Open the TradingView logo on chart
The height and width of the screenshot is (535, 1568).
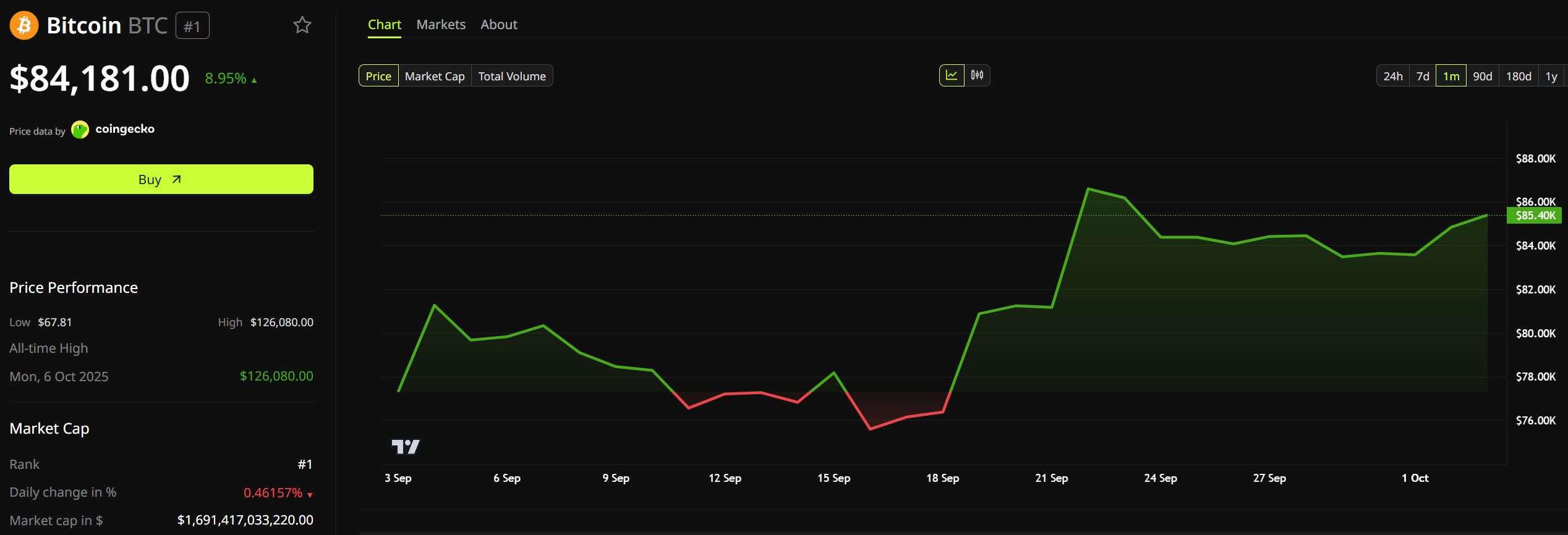point(406,446)
